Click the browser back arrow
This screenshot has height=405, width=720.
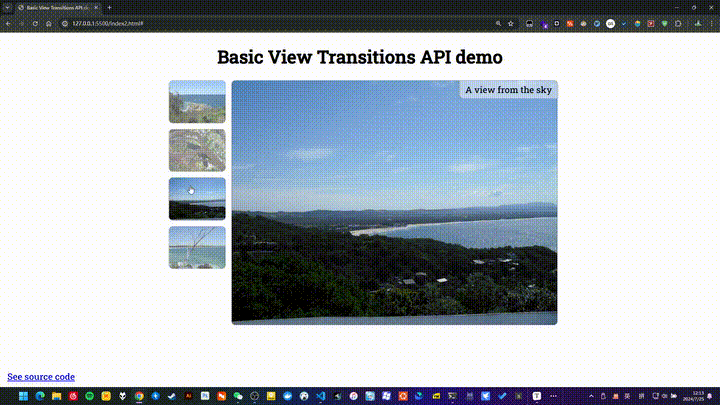tap(8, 23)
